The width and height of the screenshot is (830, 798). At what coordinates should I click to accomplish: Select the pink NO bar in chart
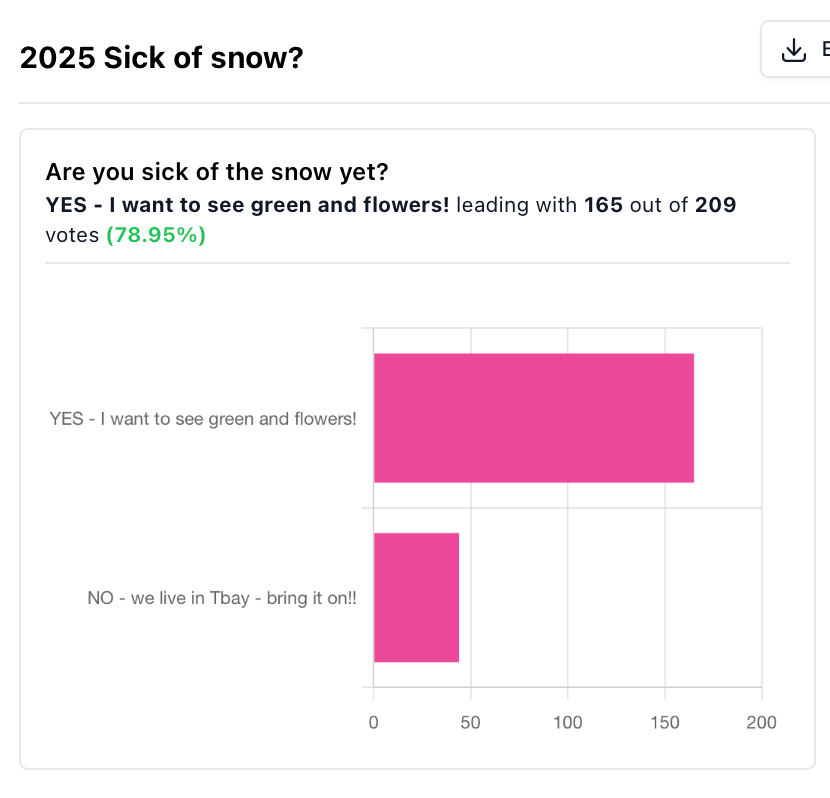point(416,597)
